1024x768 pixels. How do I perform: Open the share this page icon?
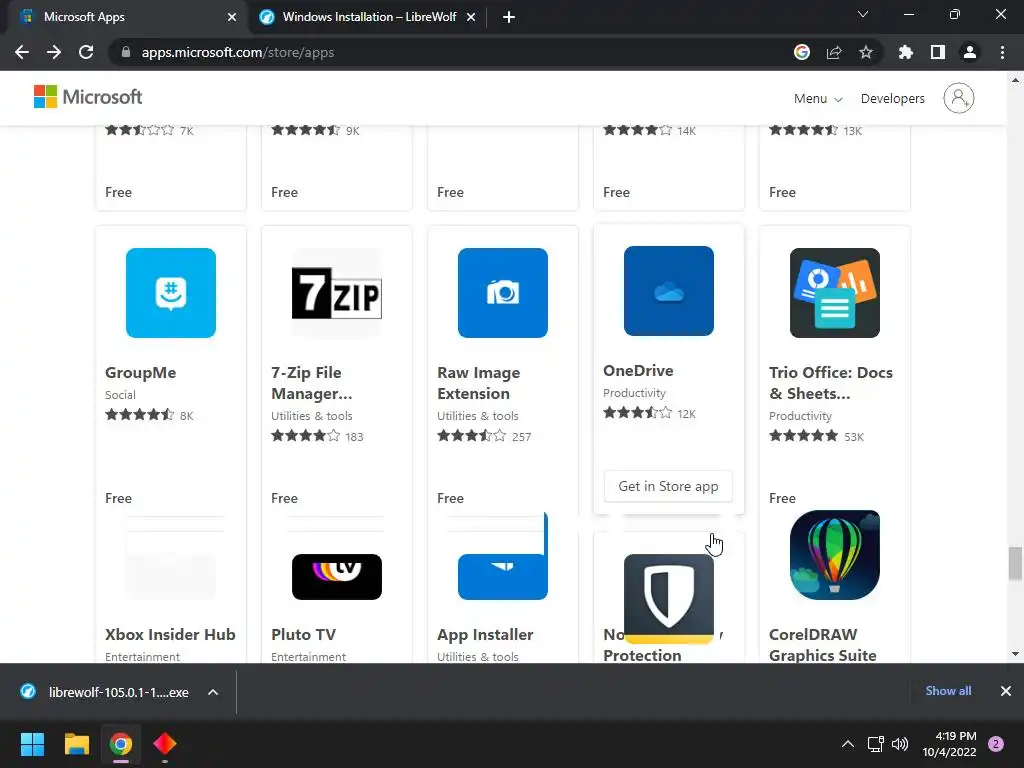pos(833,52)
